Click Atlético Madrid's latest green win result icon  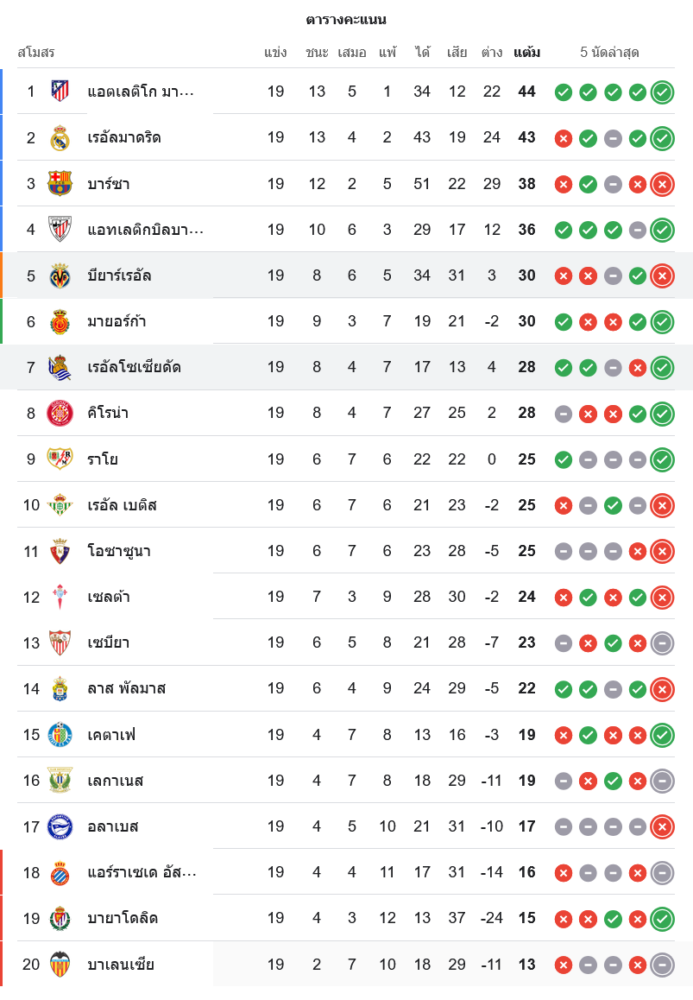point(661,92)
